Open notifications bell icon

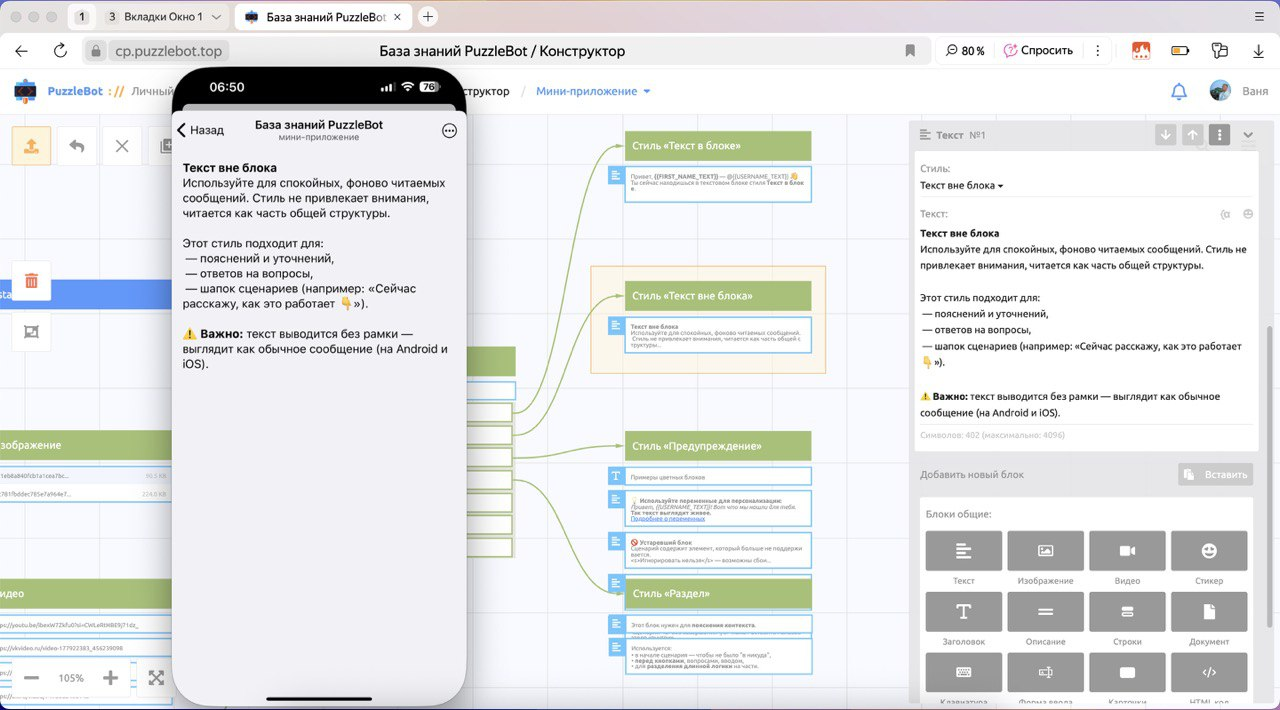pos(1179,91)
